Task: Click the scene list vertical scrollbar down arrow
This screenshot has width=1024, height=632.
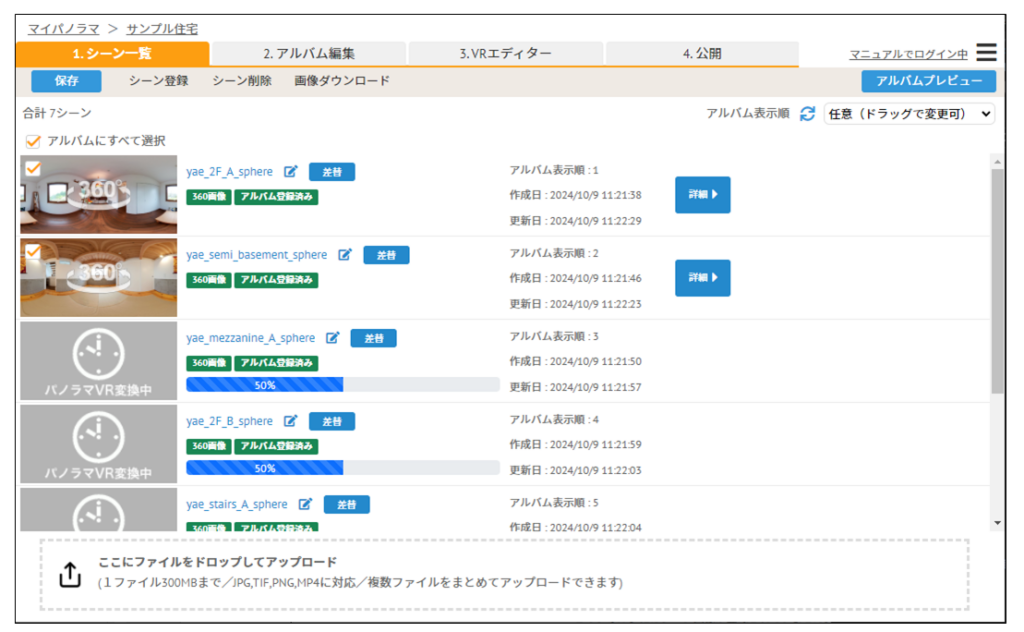Action: (x=996, y=522)
